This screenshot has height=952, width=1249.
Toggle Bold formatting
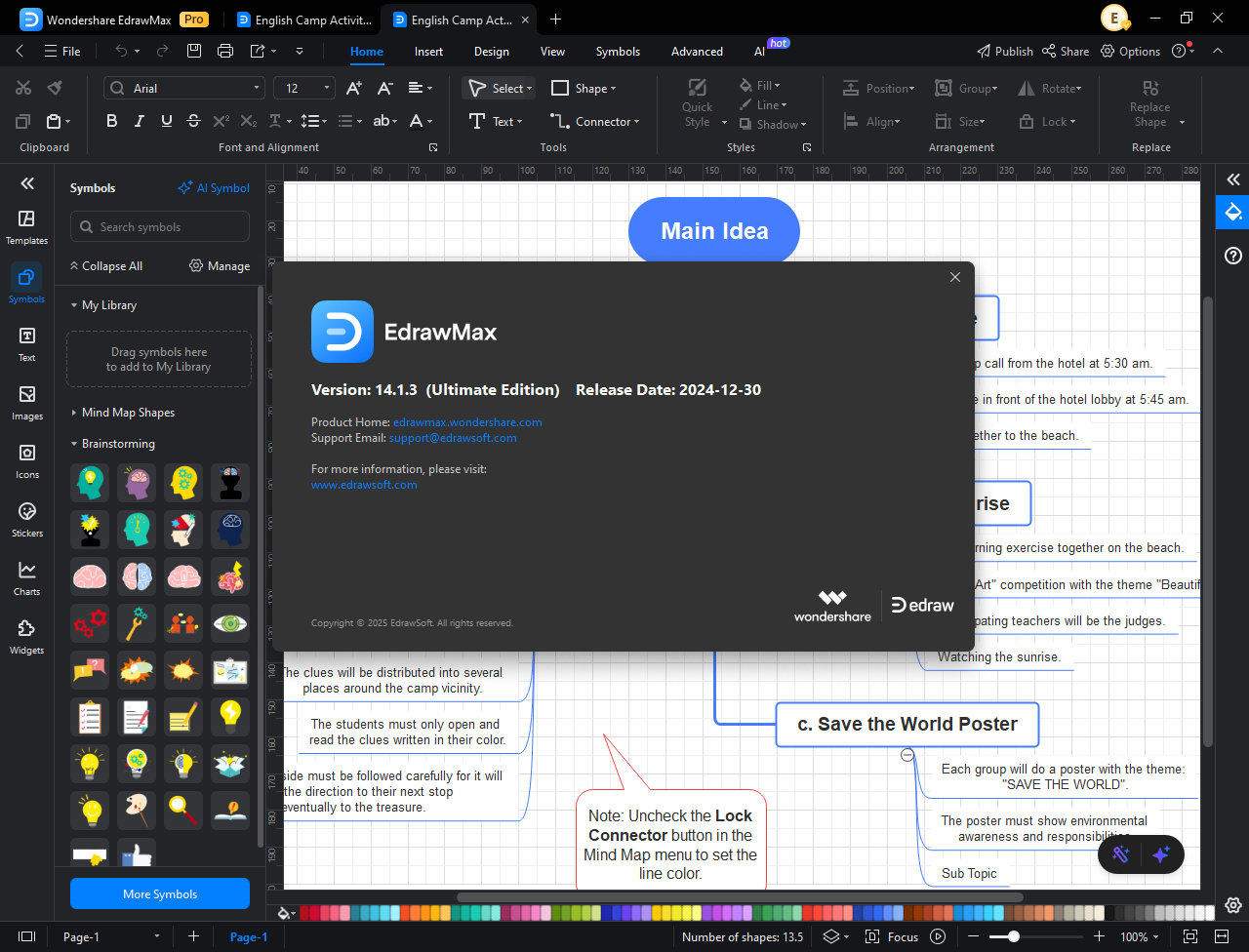pos(111,121)
